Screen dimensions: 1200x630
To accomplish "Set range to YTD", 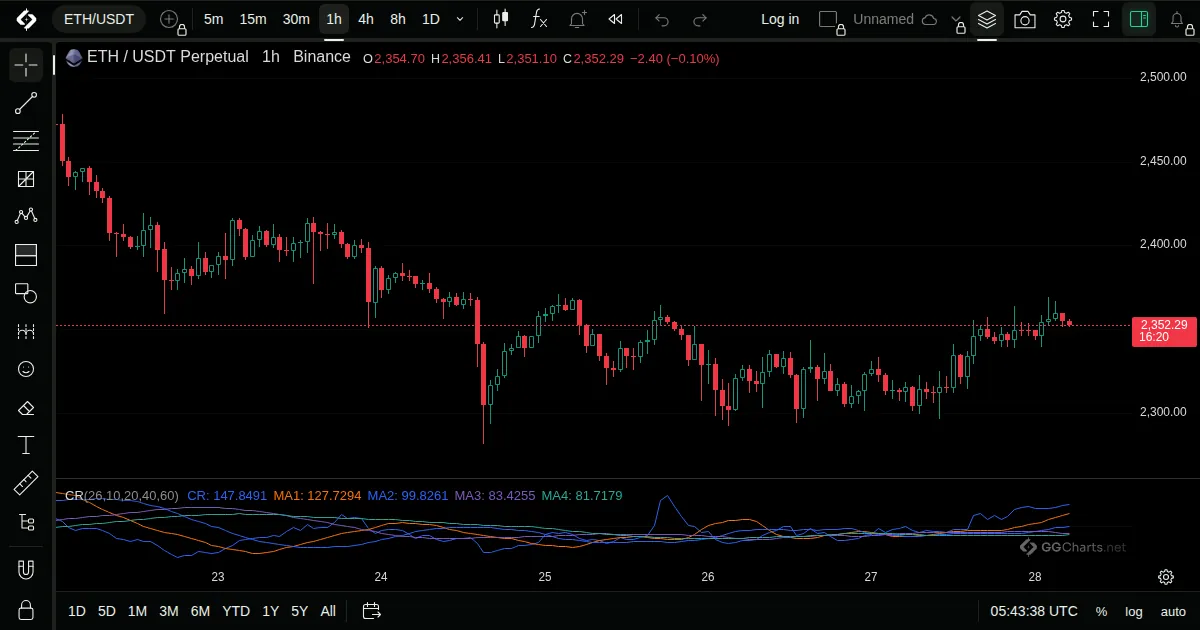I will (x=236, y=611).
